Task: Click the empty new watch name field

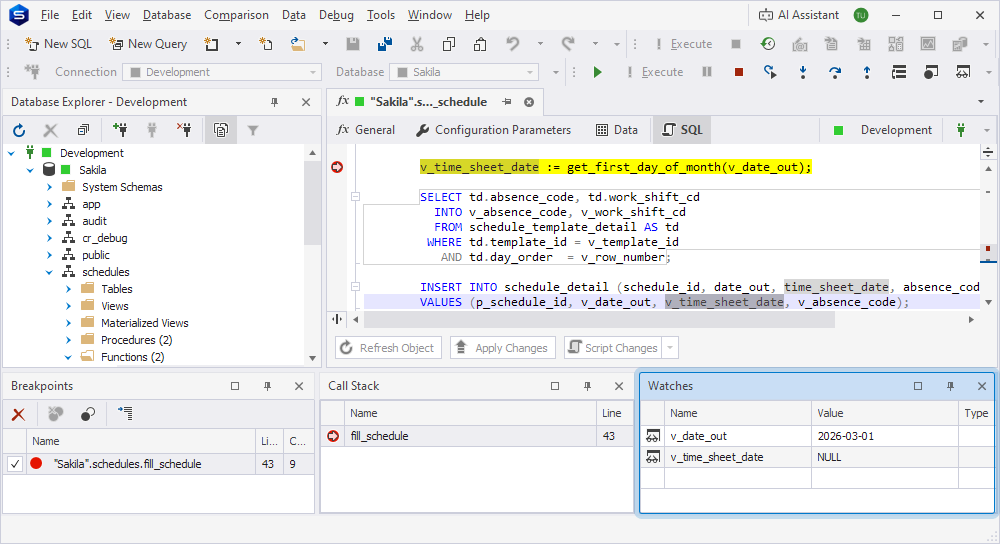Action: pyautogui.click(x=737, y=478)
